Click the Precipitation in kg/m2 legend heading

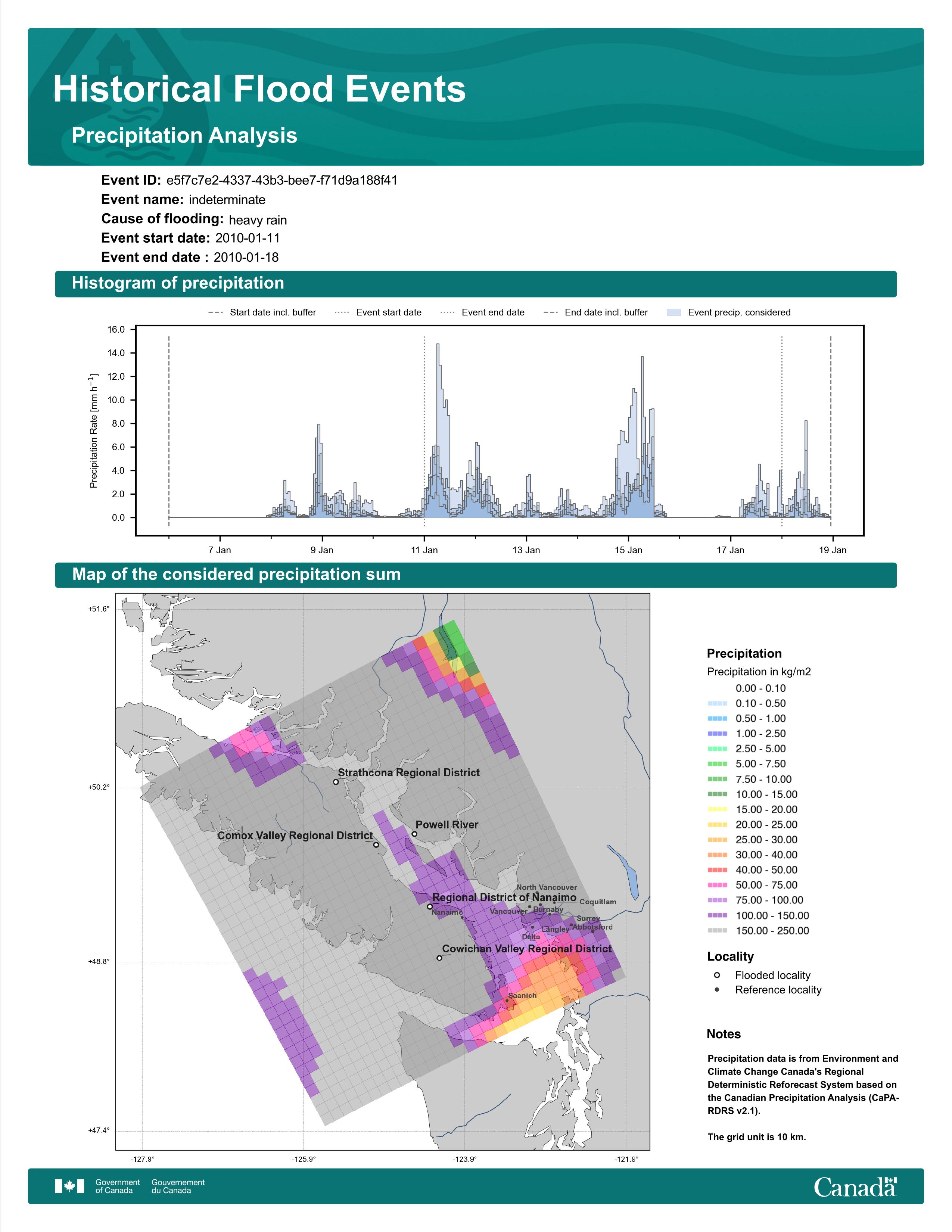point(759,672)
